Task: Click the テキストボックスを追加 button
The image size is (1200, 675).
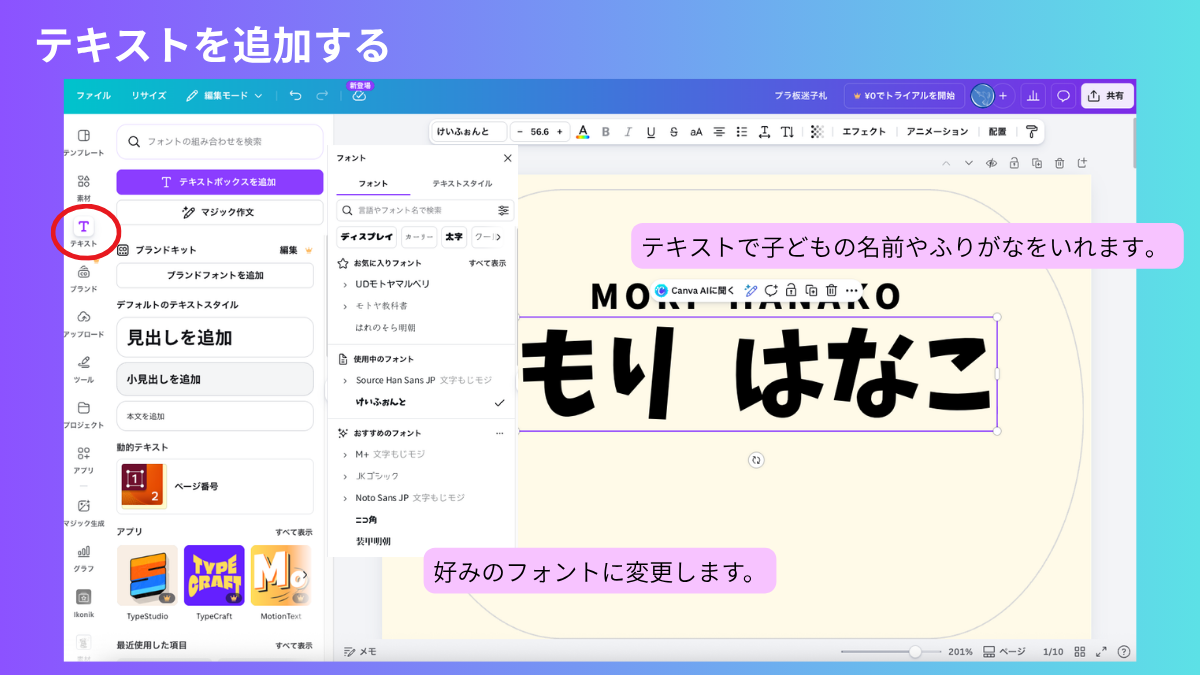Action: 220,182
